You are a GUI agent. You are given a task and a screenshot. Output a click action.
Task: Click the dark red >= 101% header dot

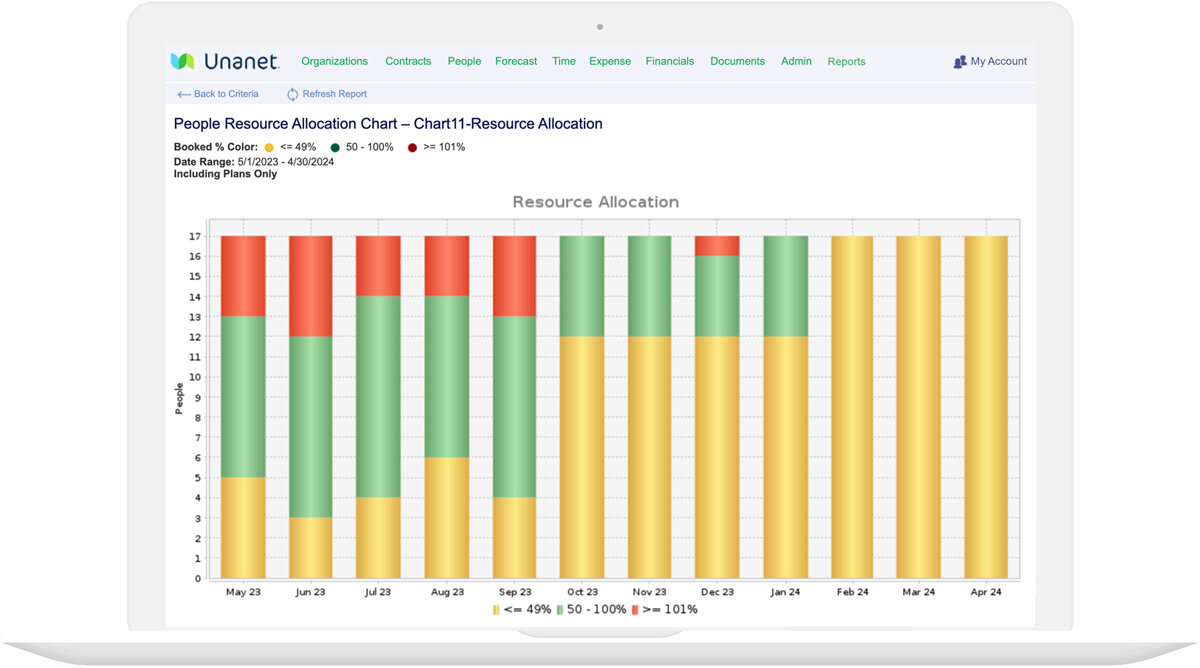pos(412,147)
